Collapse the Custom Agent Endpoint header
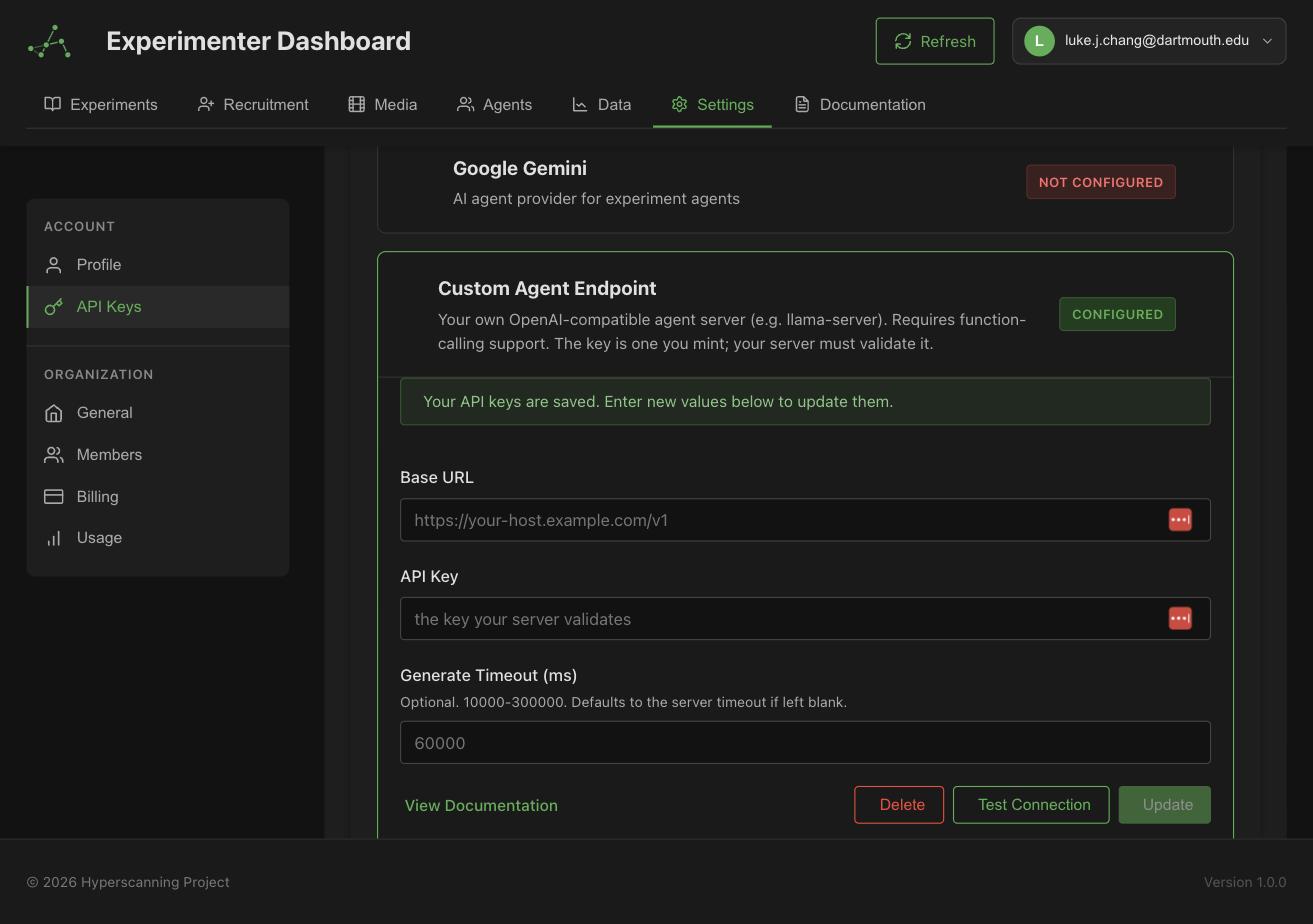Viewport: 1313px width, 924px height. [805, 315]
